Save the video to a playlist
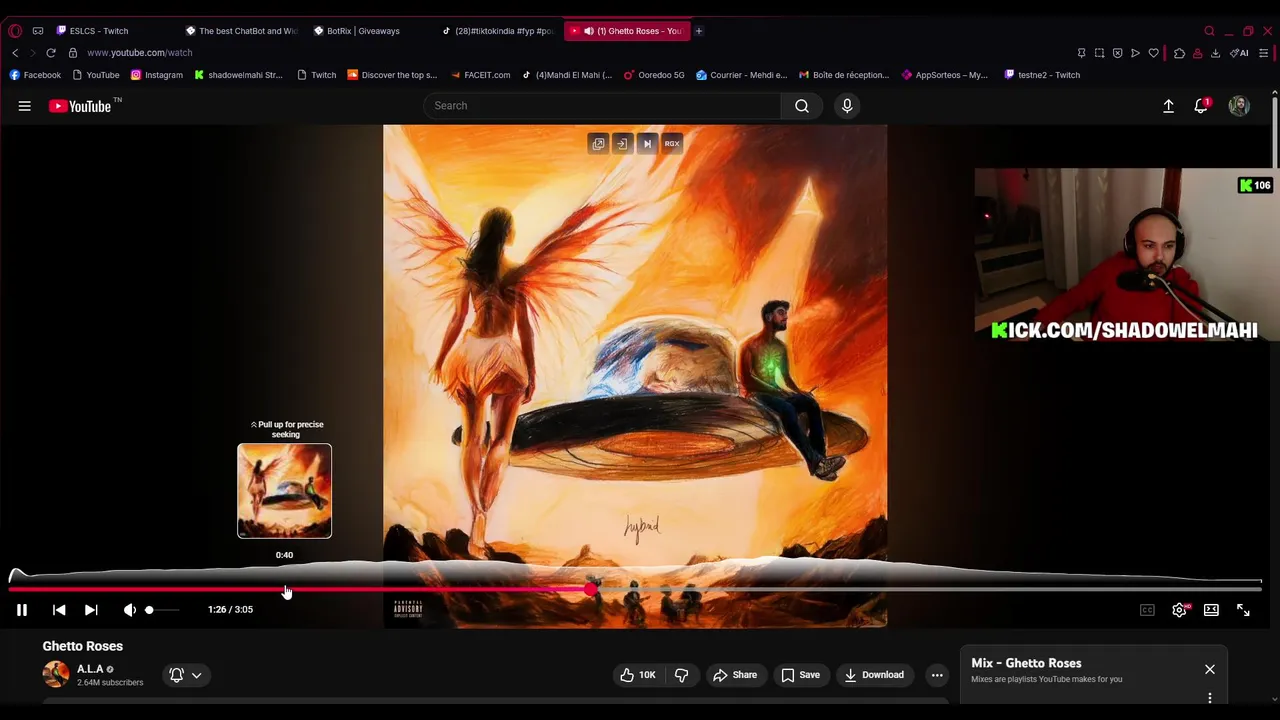Screen dimensions: 1280x720 pyautogui.click(x=800, y=675)
